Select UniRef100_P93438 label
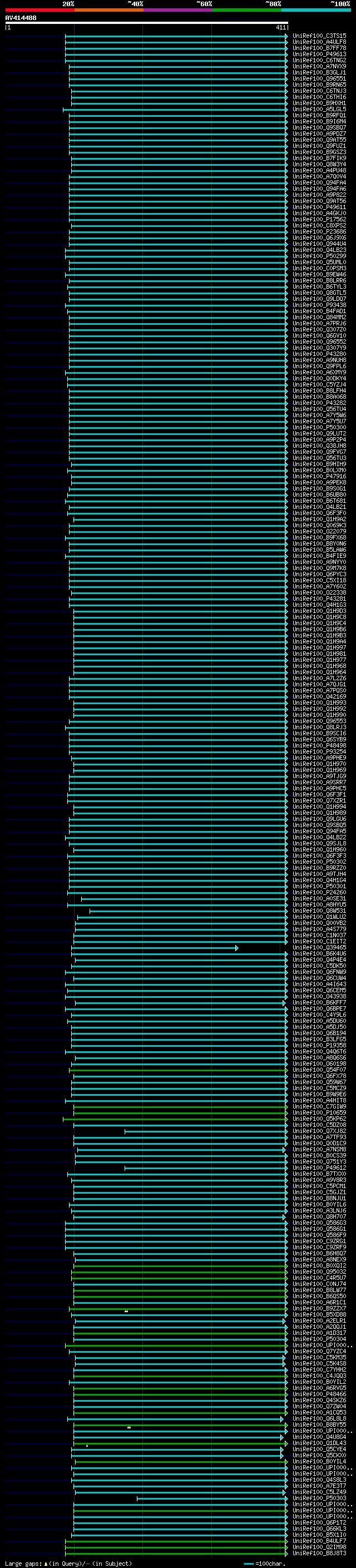The image size is (356, 1568). pyautogui.click(x=319, y=305)
